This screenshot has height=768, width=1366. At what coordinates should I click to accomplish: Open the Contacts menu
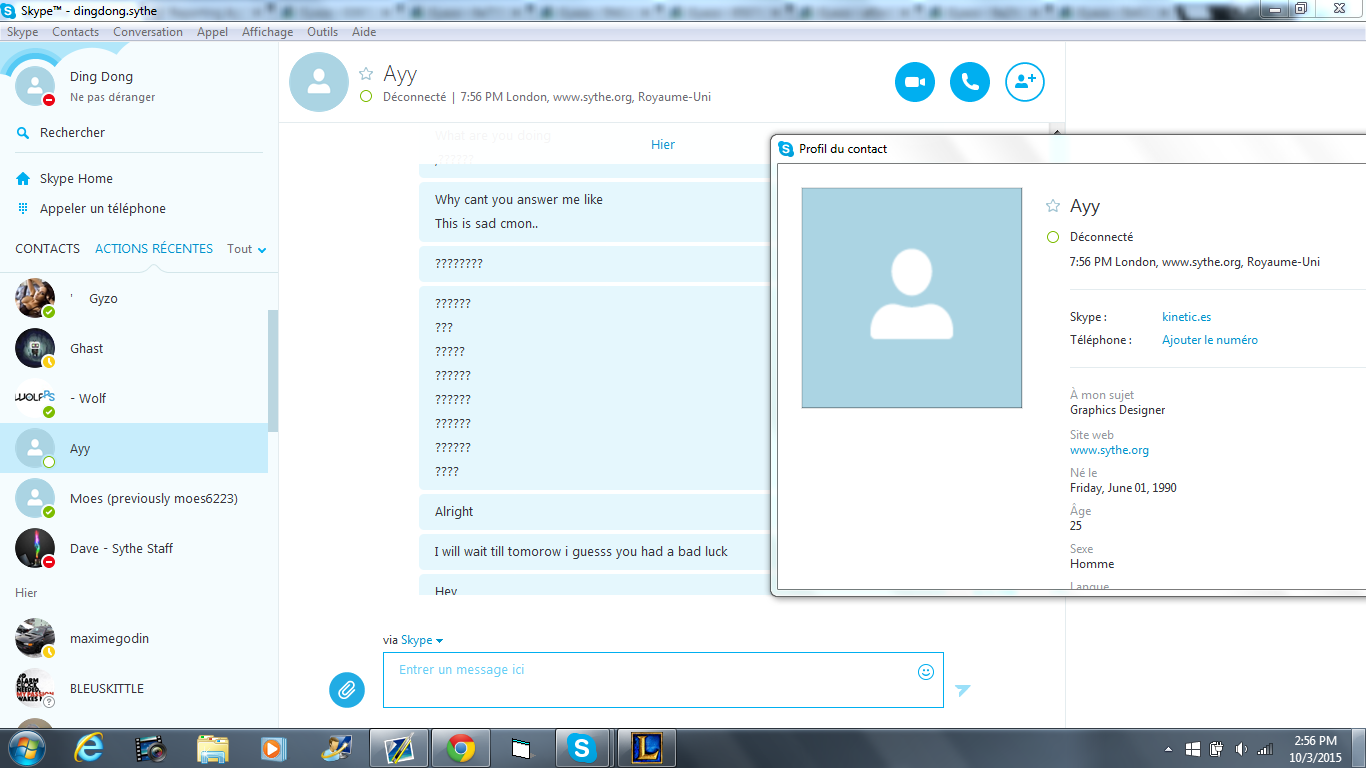click(x=75, y=32)
